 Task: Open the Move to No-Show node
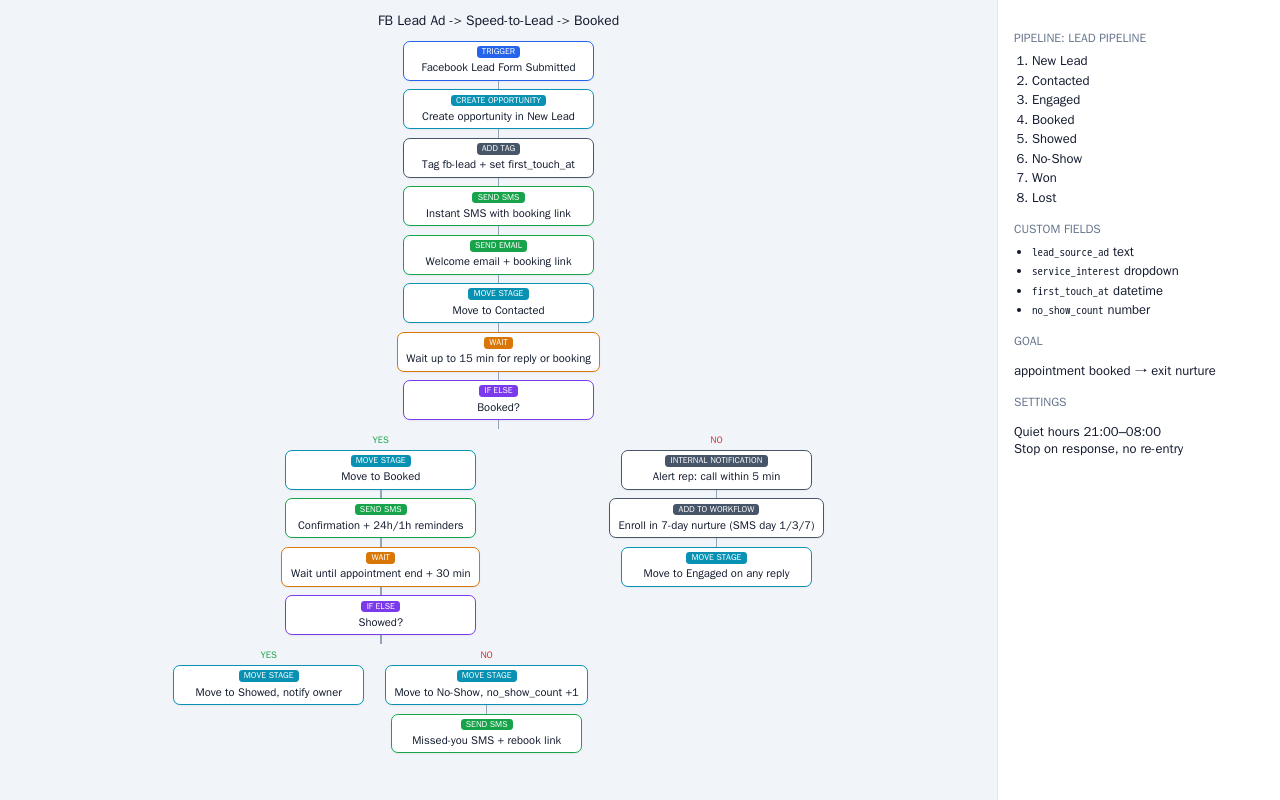coord(486,685)
